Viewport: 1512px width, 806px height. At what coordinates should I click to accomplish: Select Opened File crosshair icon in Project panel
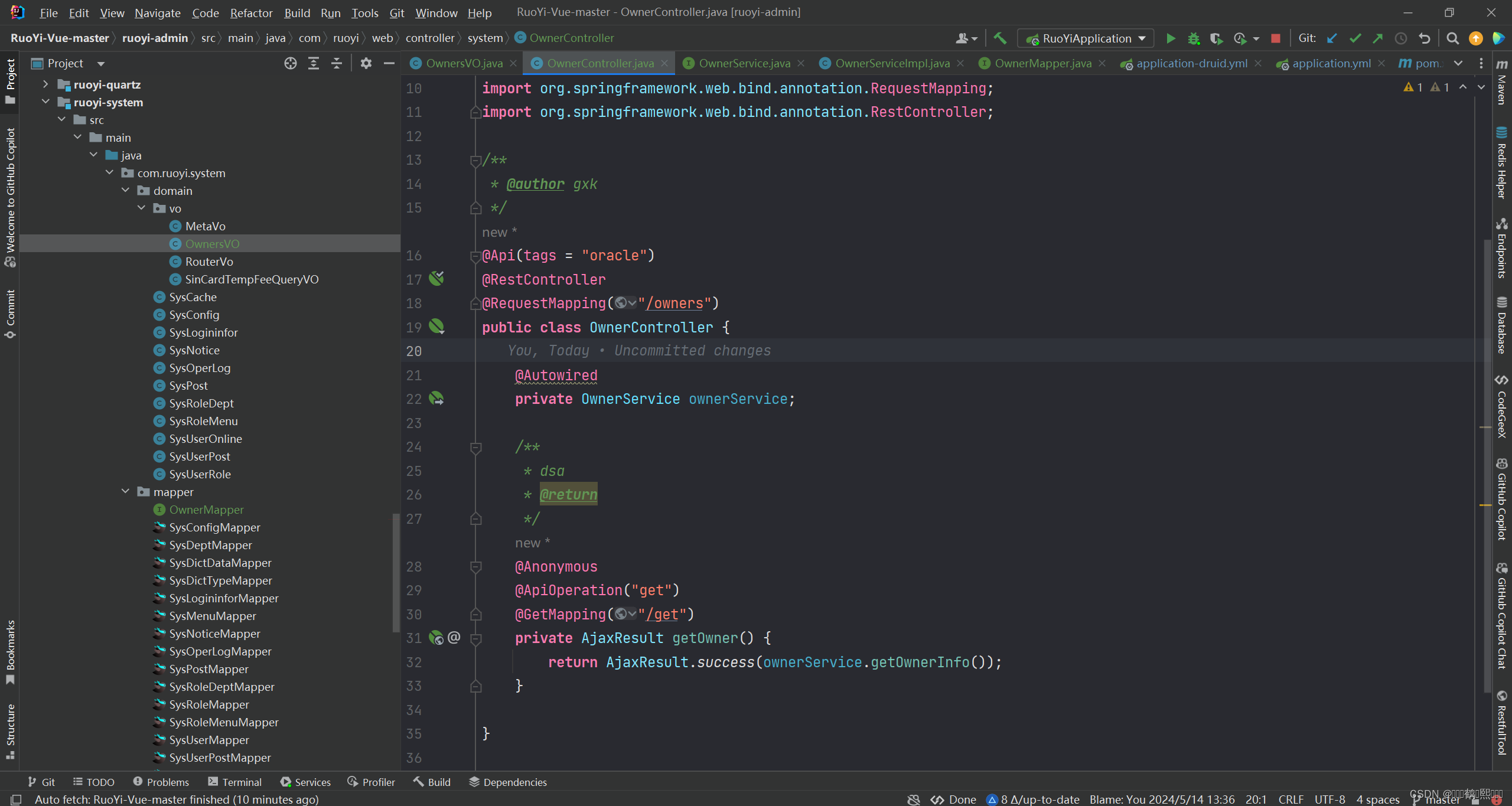click(290, 63)
